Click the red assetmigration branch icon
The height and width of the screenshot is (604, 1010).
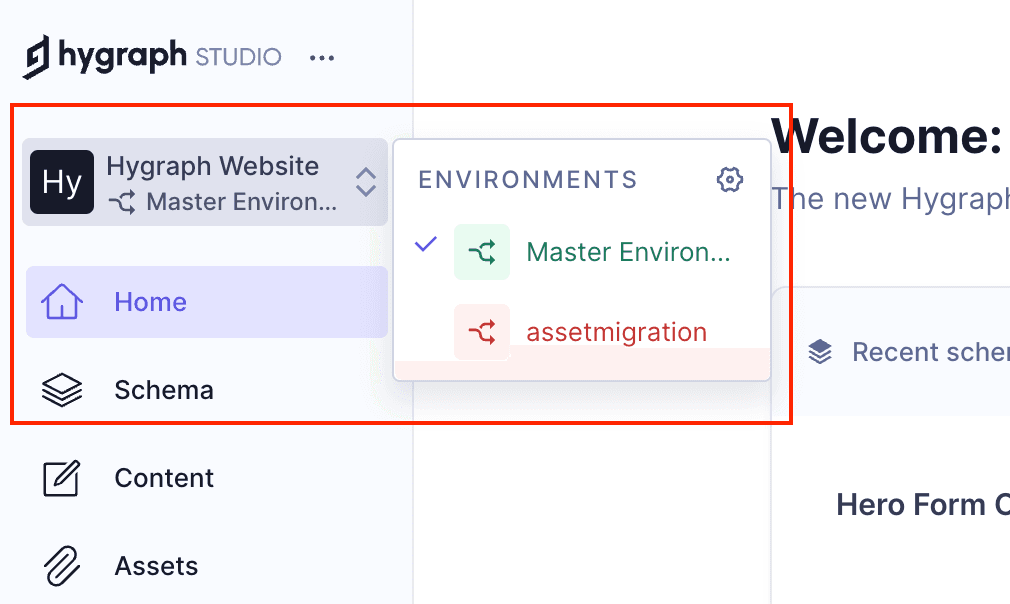[481, 332]
